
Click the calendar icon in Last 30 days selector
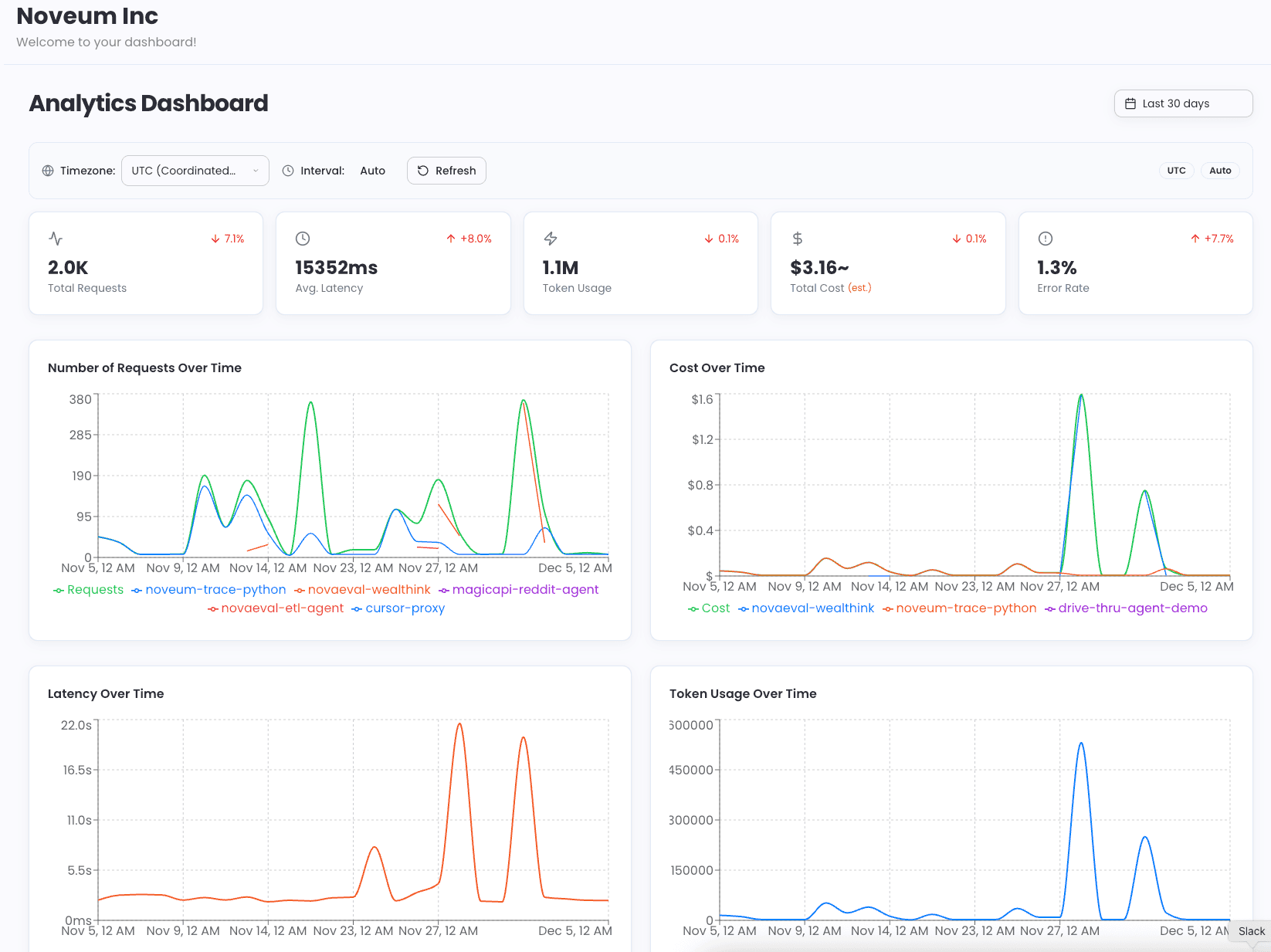point(1131,103)
